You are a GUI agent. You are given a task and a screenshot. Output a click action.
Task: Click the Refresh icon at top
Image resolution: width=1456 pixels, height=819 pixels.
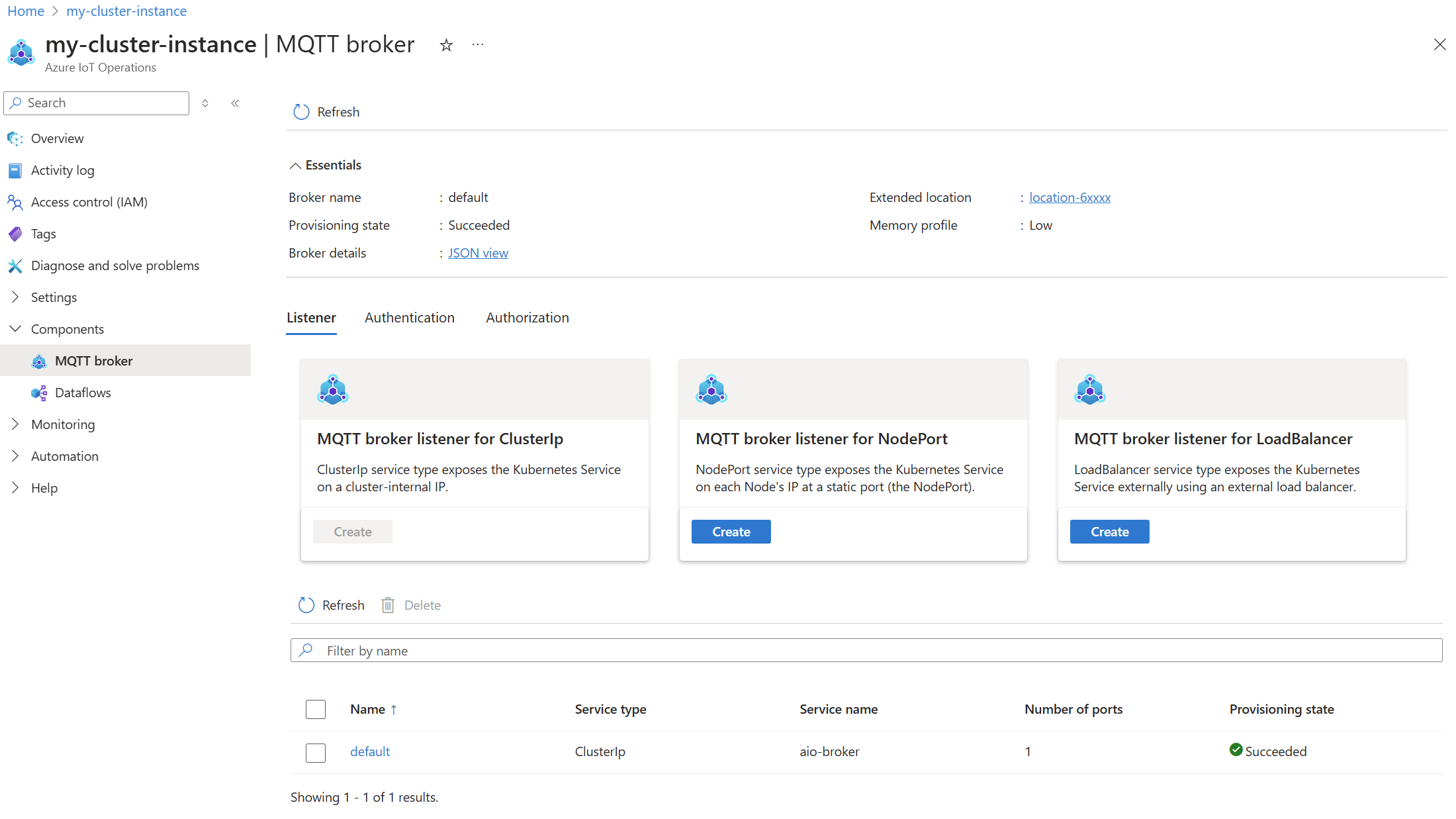pos(300,111)
